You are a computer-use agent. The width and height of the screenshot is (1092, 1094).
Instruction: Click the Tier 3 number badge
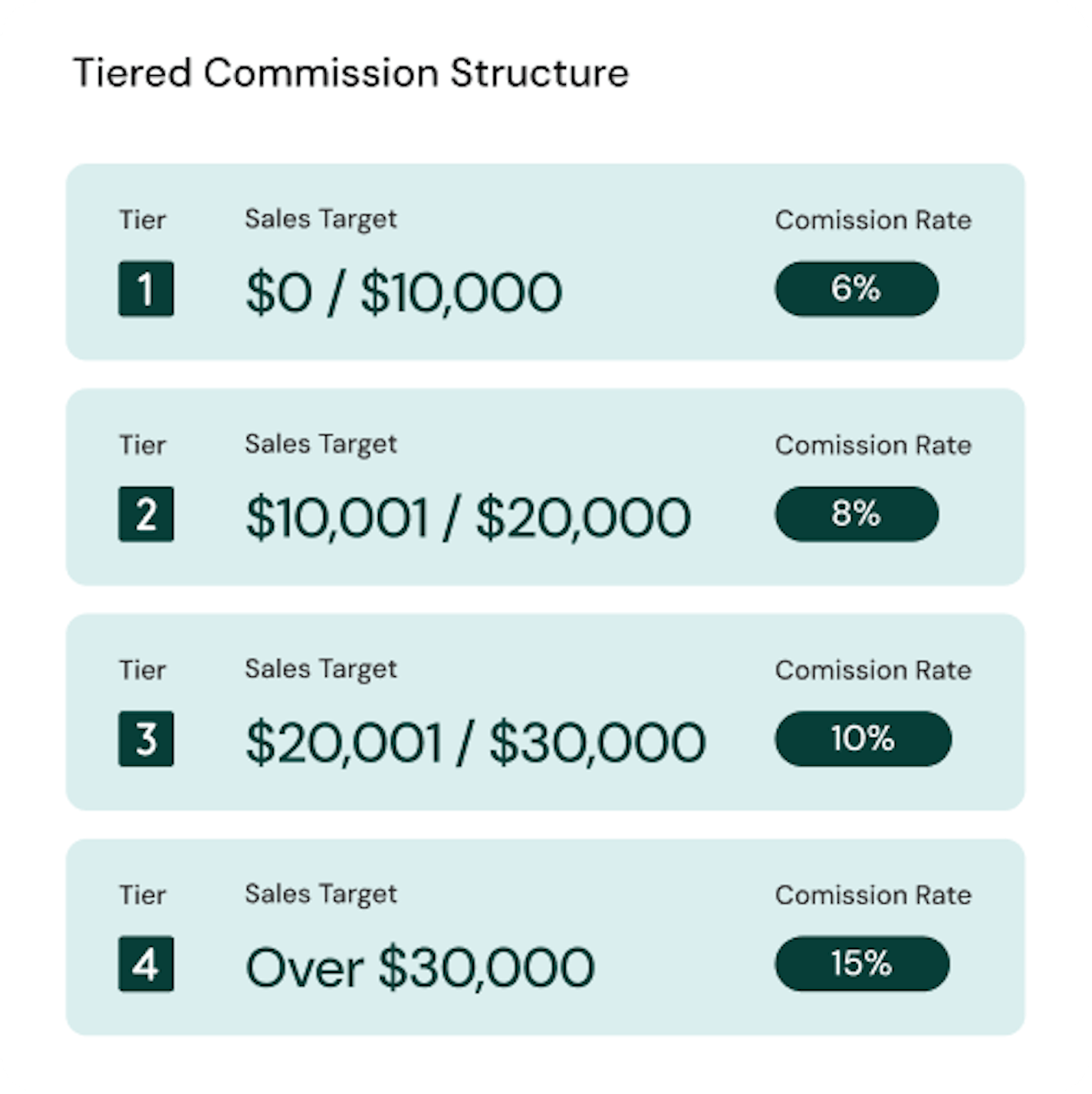(x=146, y=739)
